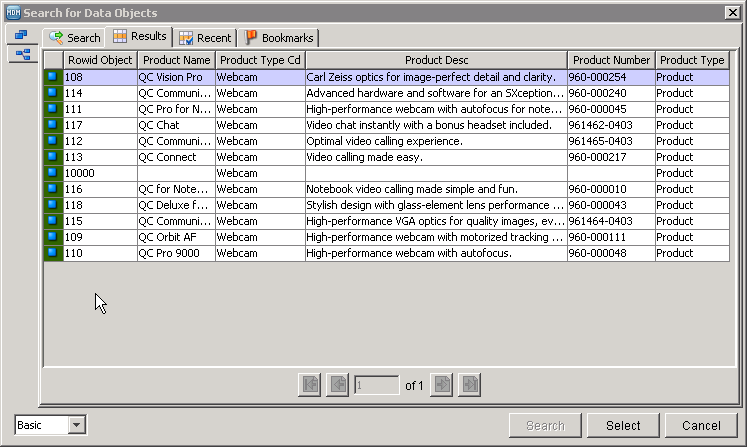The height and width of the screenshot is (447, 747).
Task: Click the Select button
Action: [x=623, y=426]
